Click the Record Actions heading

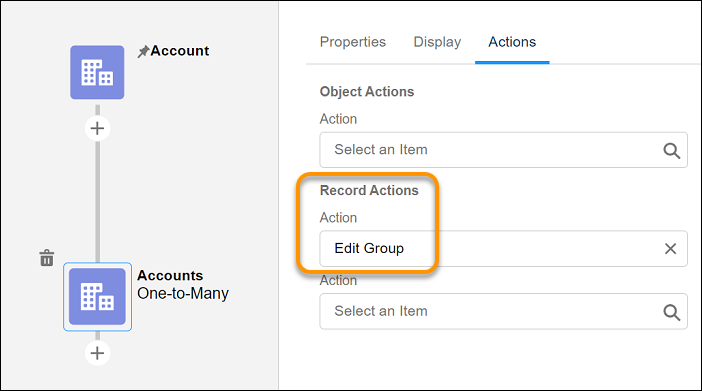tap(369, 190)
